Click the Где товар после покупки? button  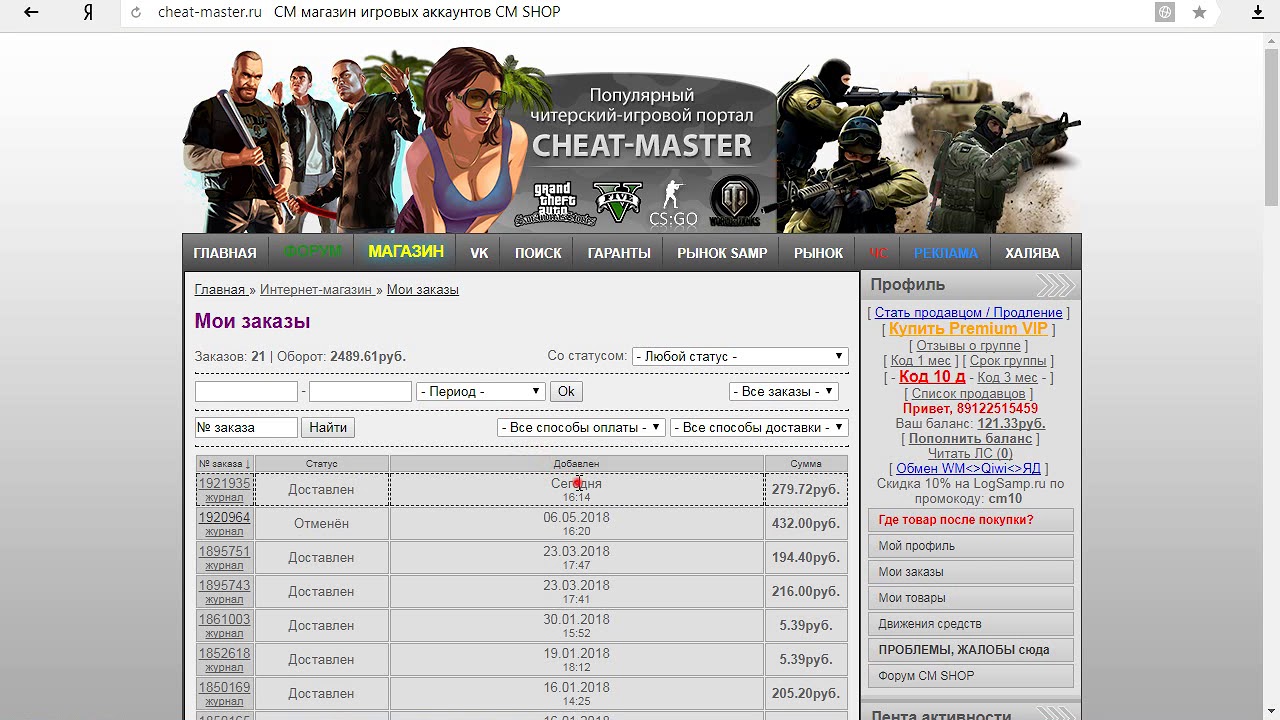[x=970, y=520]
